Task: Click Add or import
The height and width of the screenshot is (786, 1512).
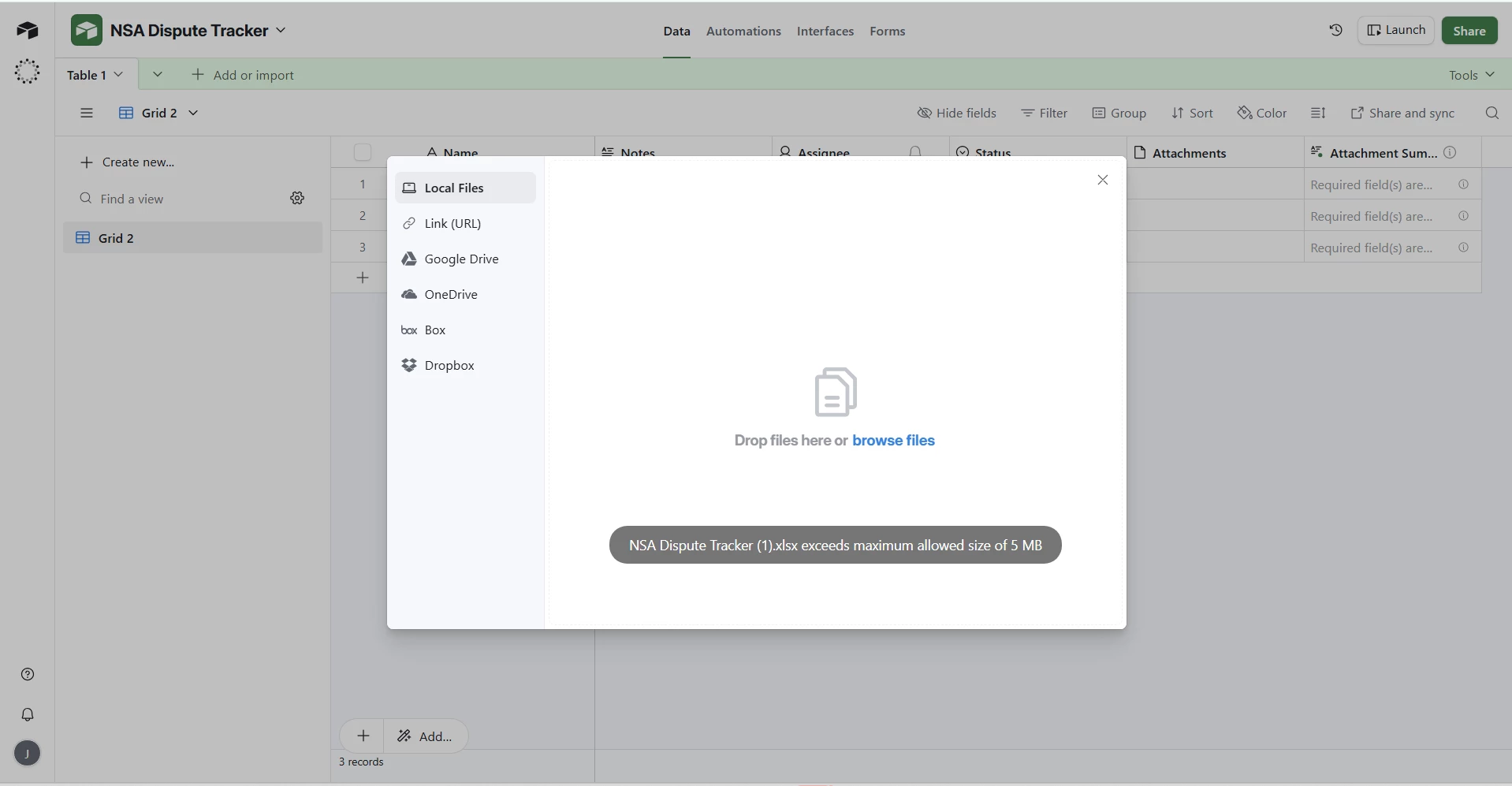Action: 243,75
